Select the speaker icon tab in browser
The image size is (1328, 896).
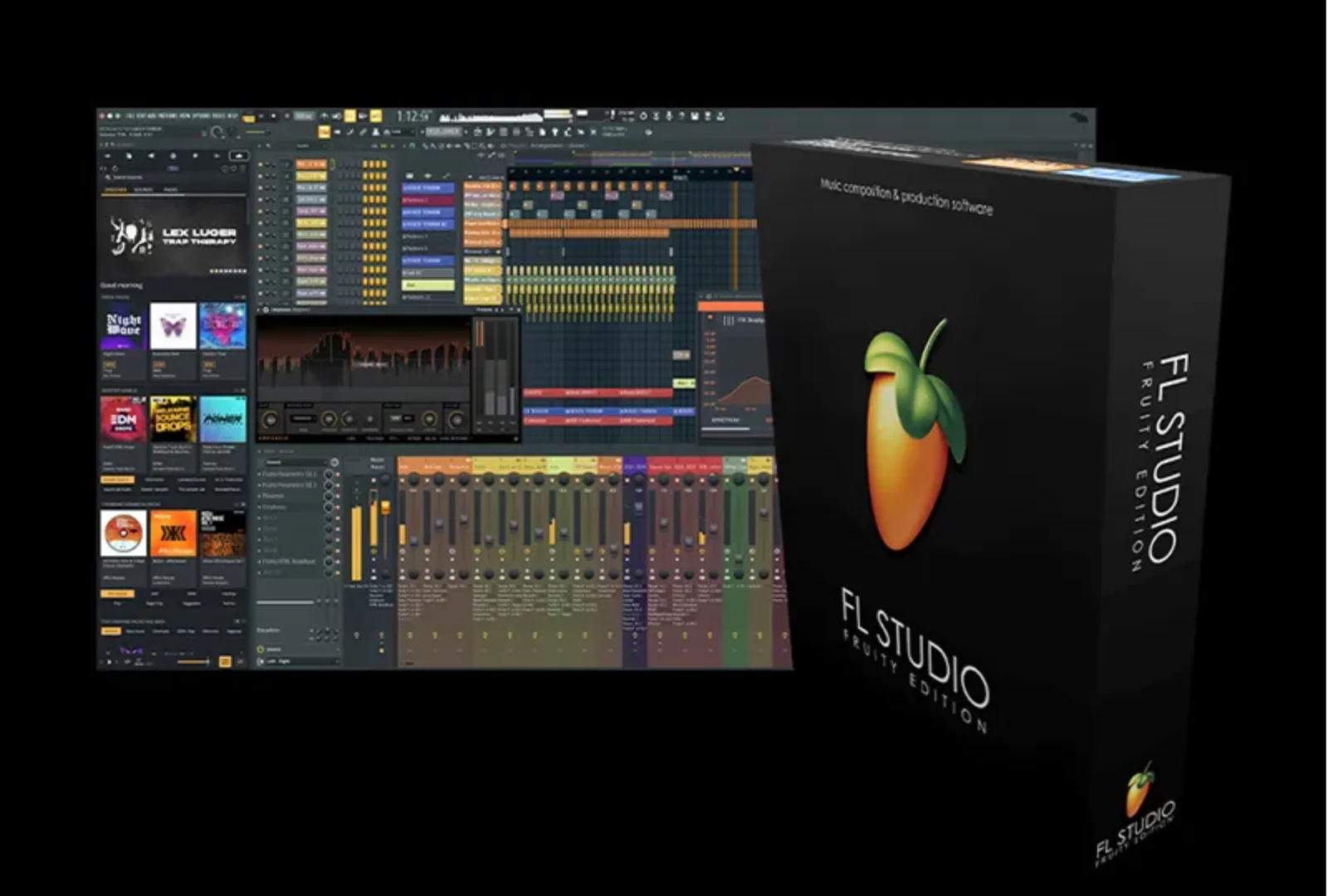pyautogui.click(x=151, y=155)
